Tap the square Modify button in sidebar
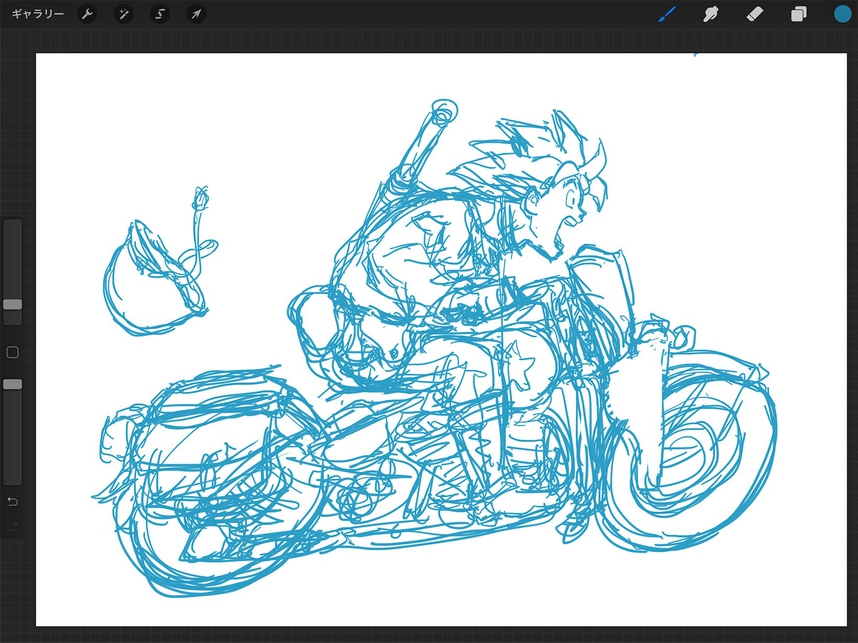 [x=12, y=352]
